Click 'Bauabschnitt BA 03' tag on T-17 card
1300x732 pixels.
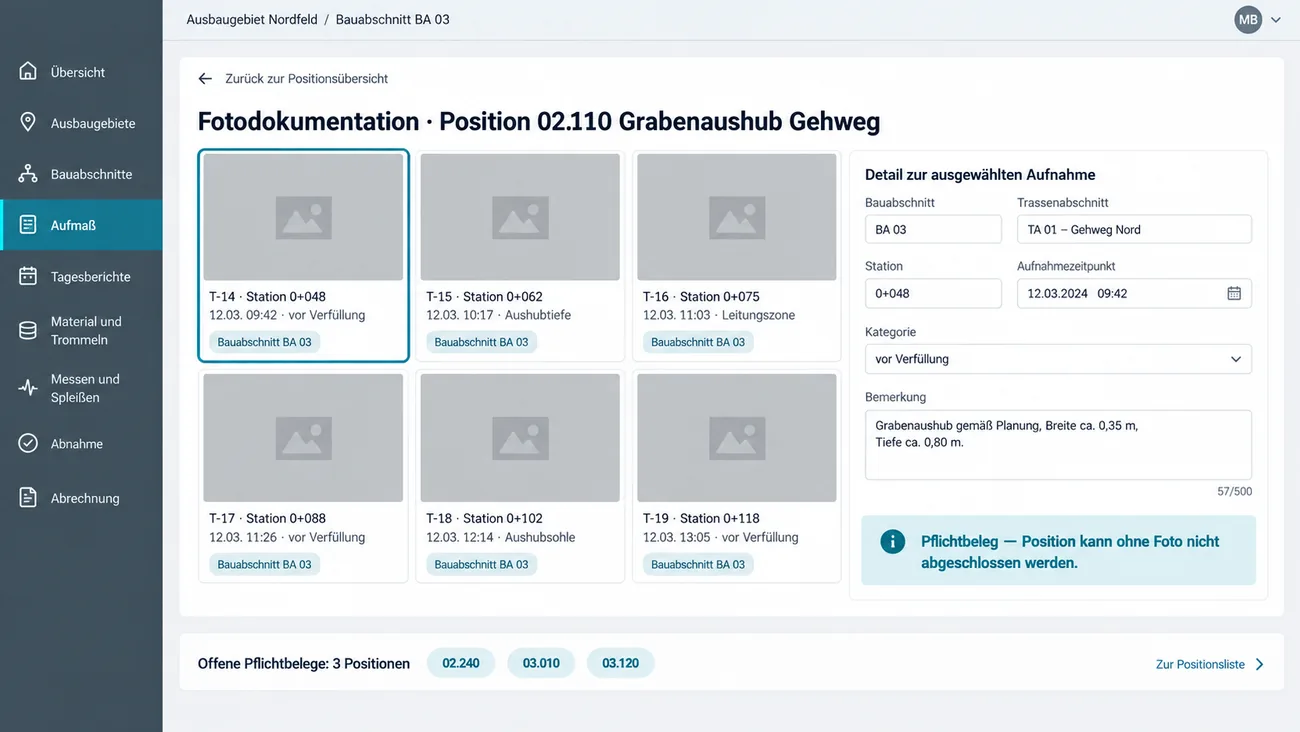click(265, 564)
